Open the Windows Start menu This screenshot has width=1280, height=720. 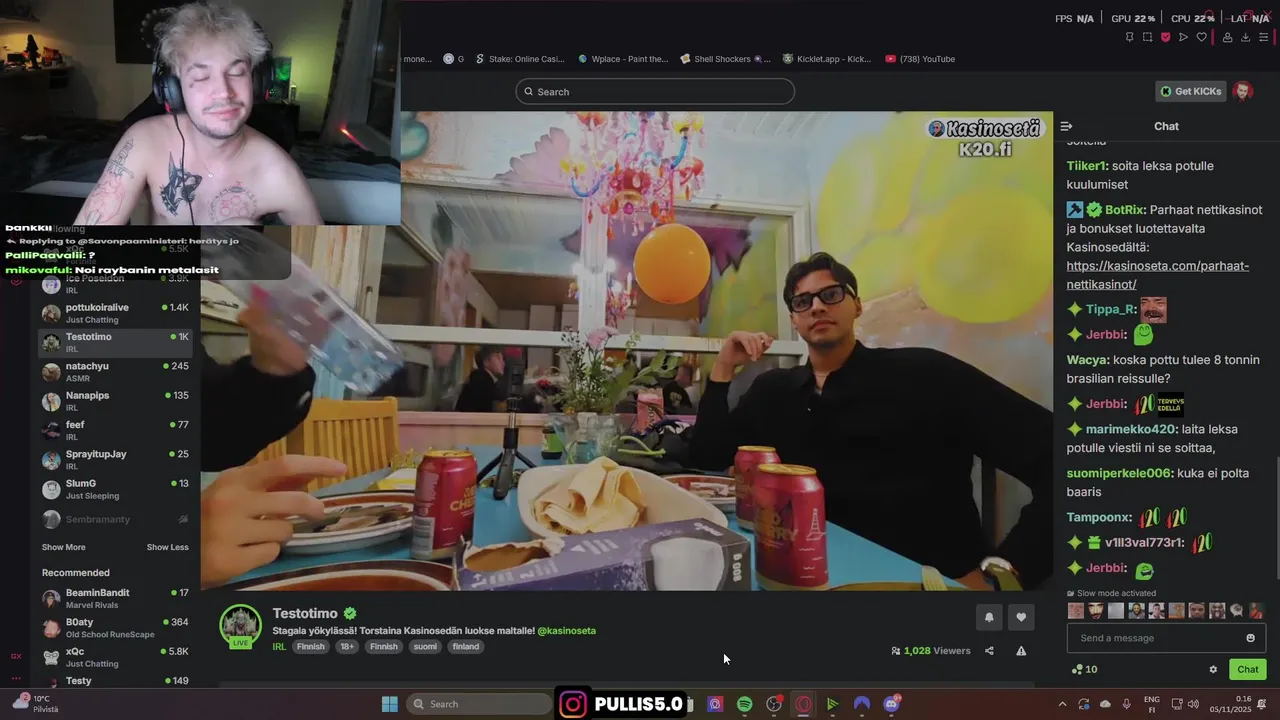tap(389, 704)
